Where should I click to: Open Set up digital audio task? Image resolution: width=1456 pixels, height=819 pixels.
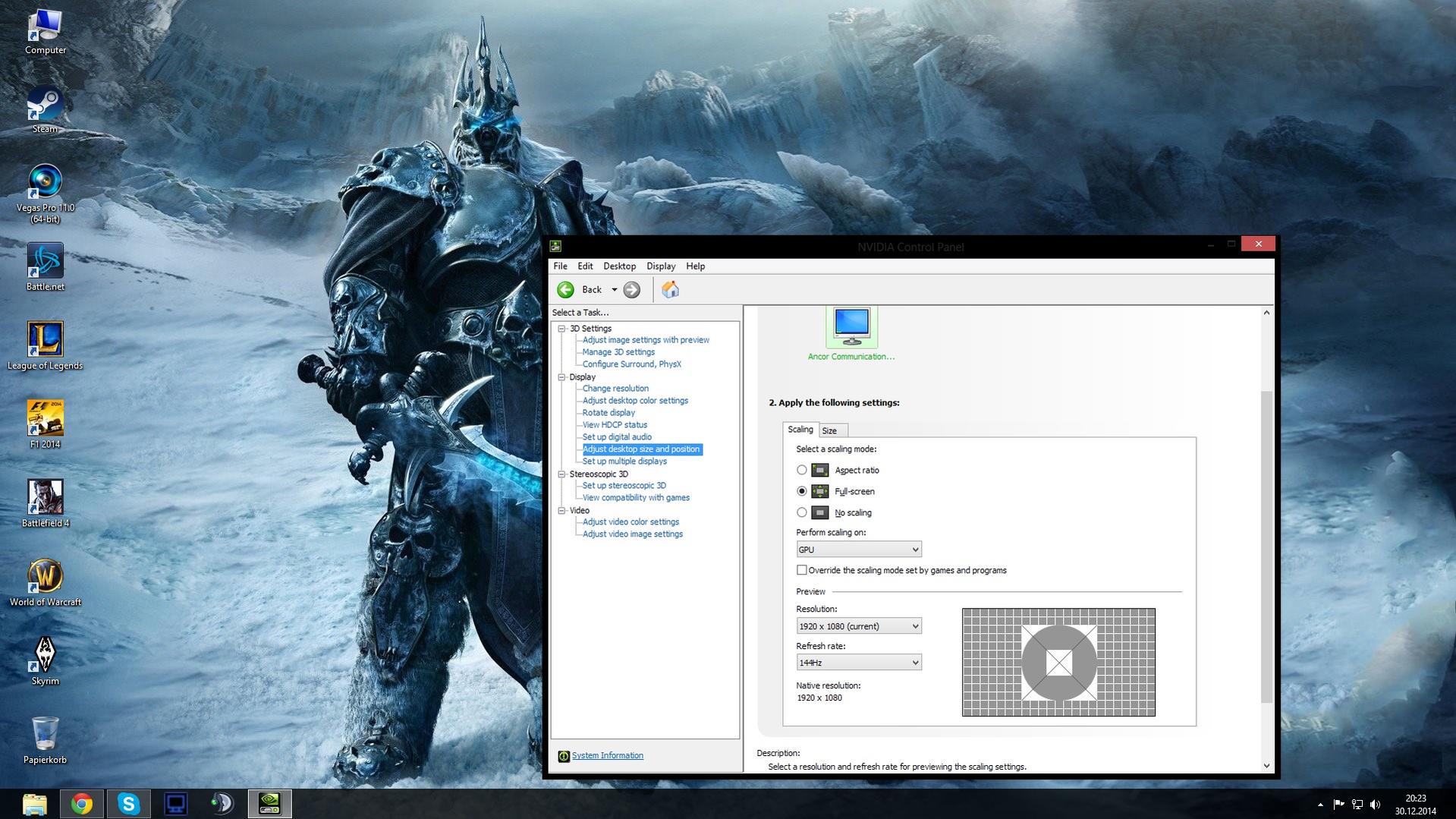pyautogui.click(x=617, y=437)
